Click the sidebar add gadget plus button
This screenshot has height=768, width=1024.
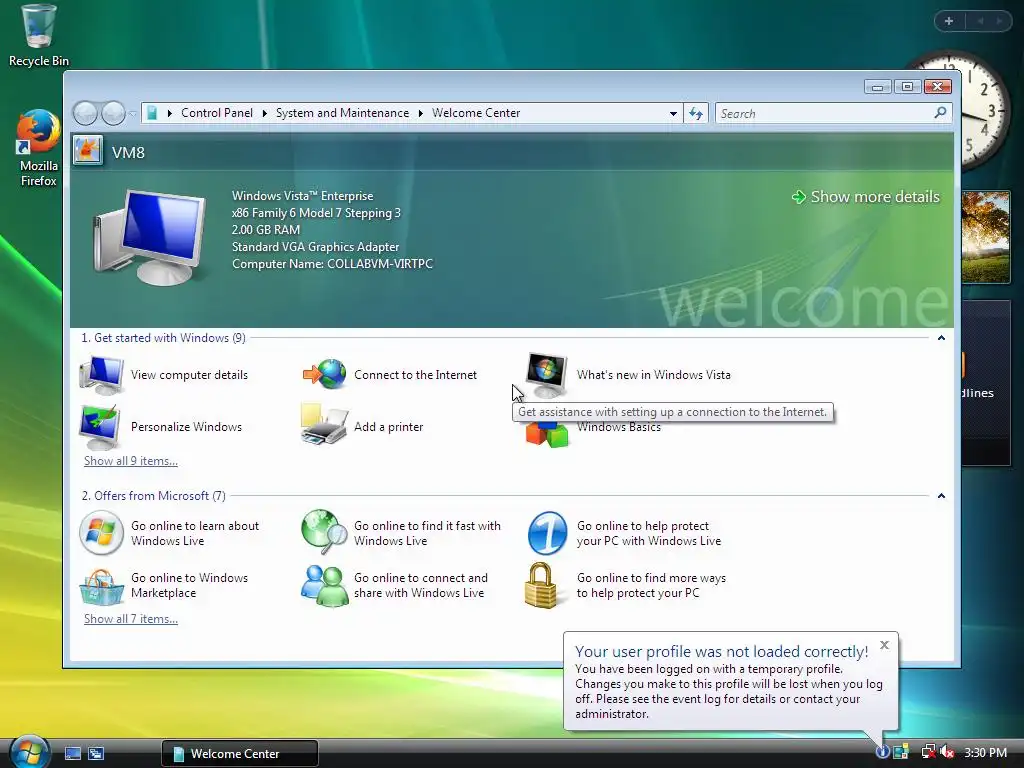click(949, 21)
